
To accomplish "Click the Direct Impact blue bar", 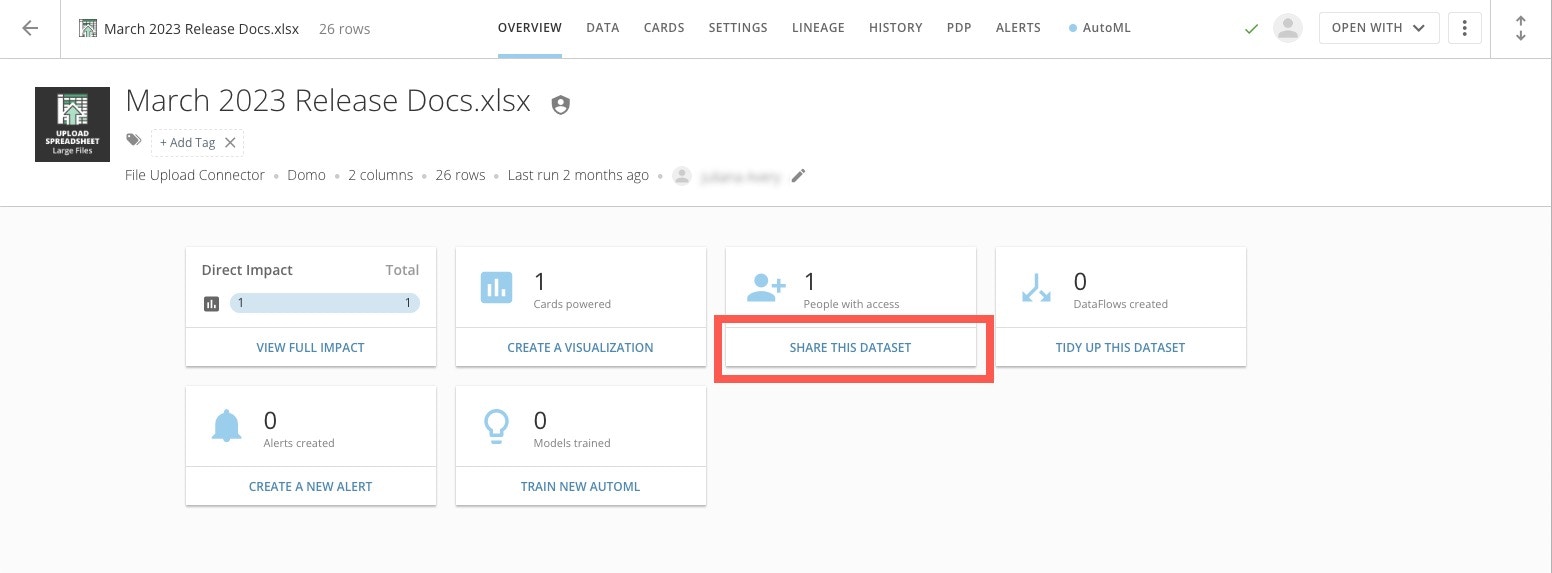I will [x=325, y=303].
